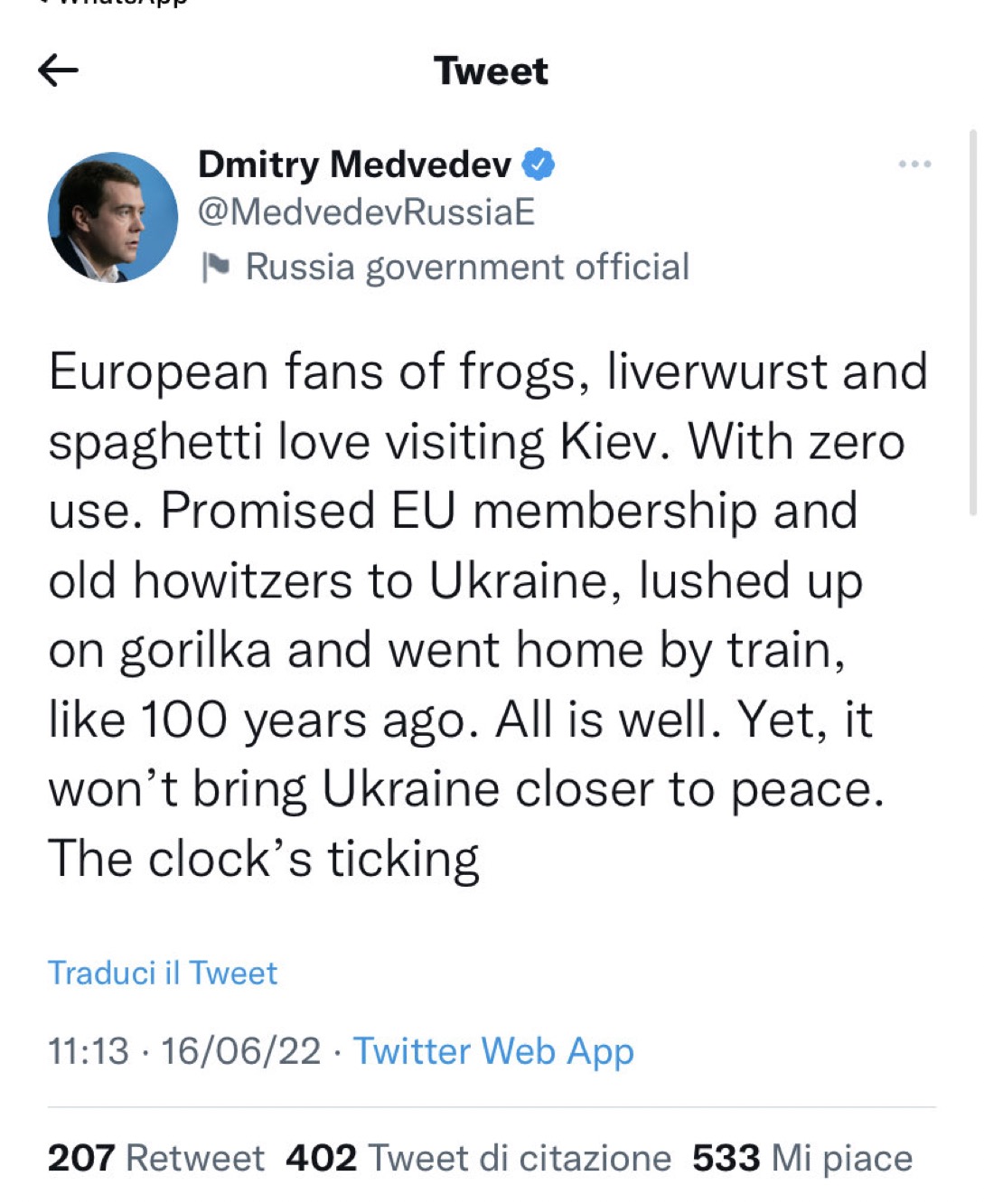Click the Traduci il Tweet link
The image size is (984, 1204).
[x=163, y=974]
